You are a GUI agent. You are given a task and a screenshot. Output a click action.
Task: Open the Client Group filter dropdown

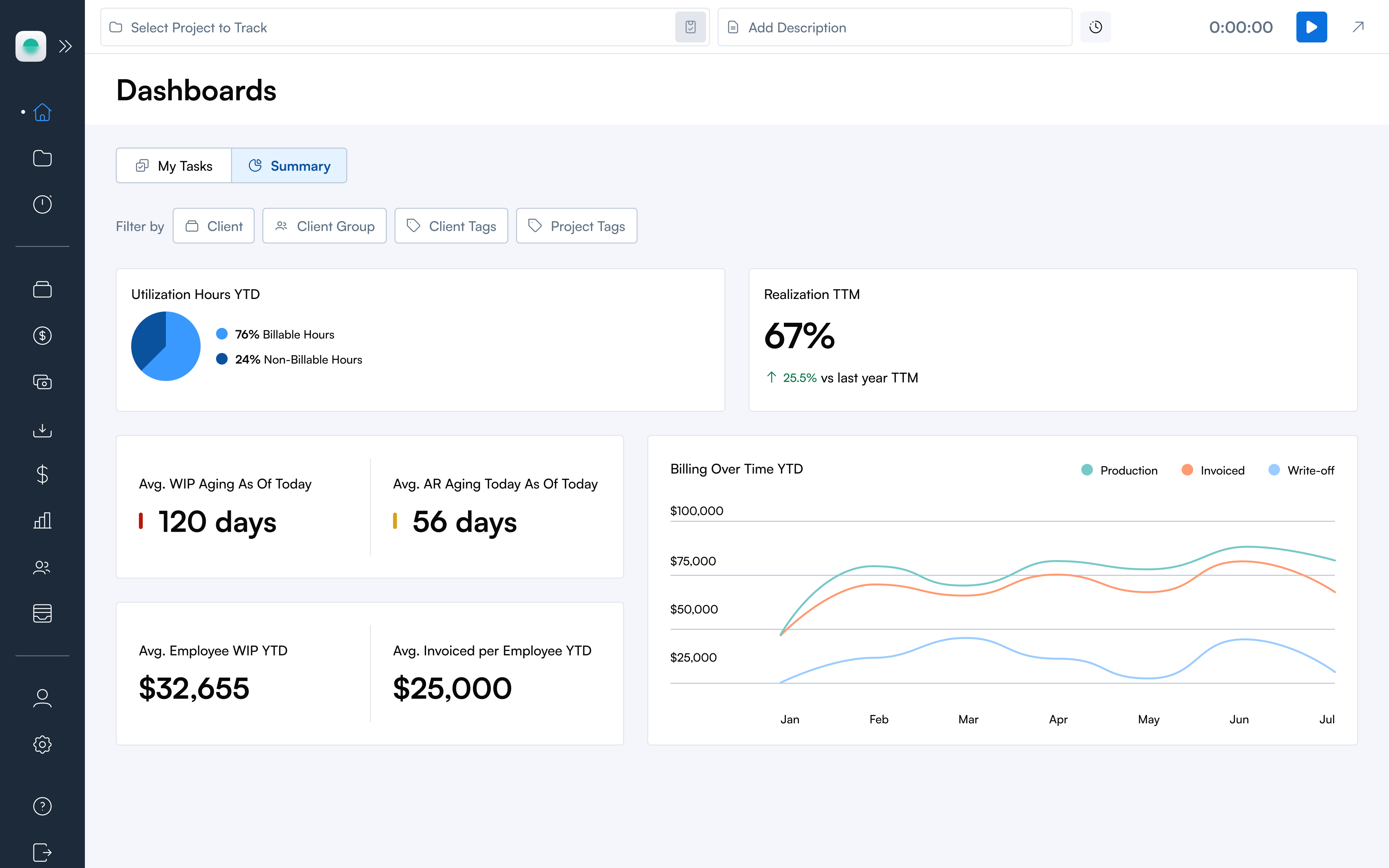[324, 226]
